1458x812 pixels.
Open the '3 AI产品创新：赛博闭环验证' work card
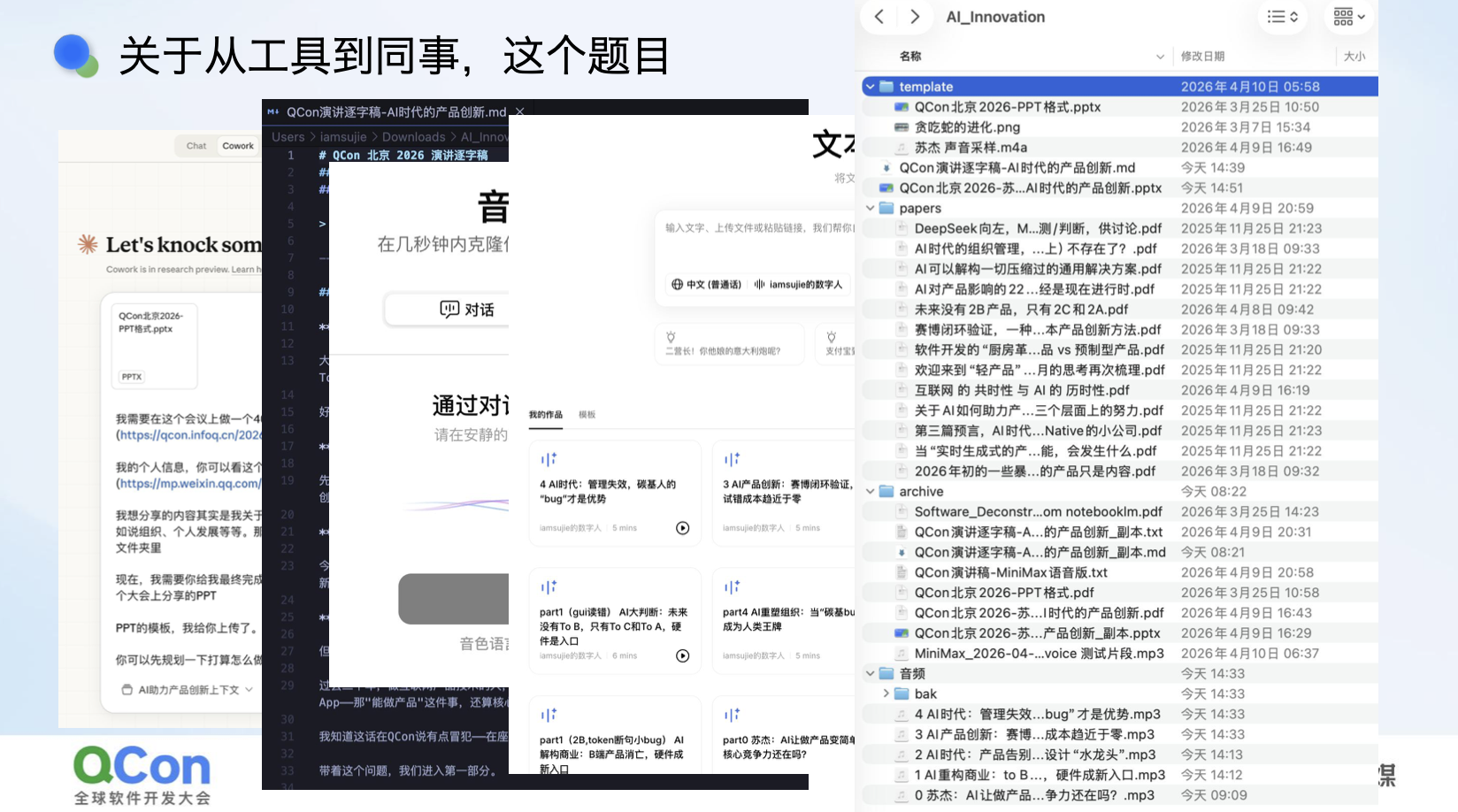click(x=783, y=495)
